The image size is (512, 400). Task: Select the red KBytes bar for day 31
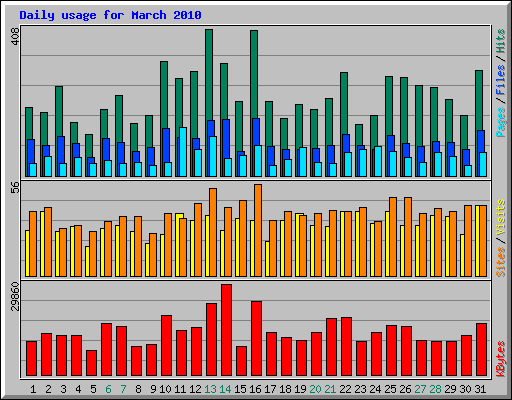[481, 350]
